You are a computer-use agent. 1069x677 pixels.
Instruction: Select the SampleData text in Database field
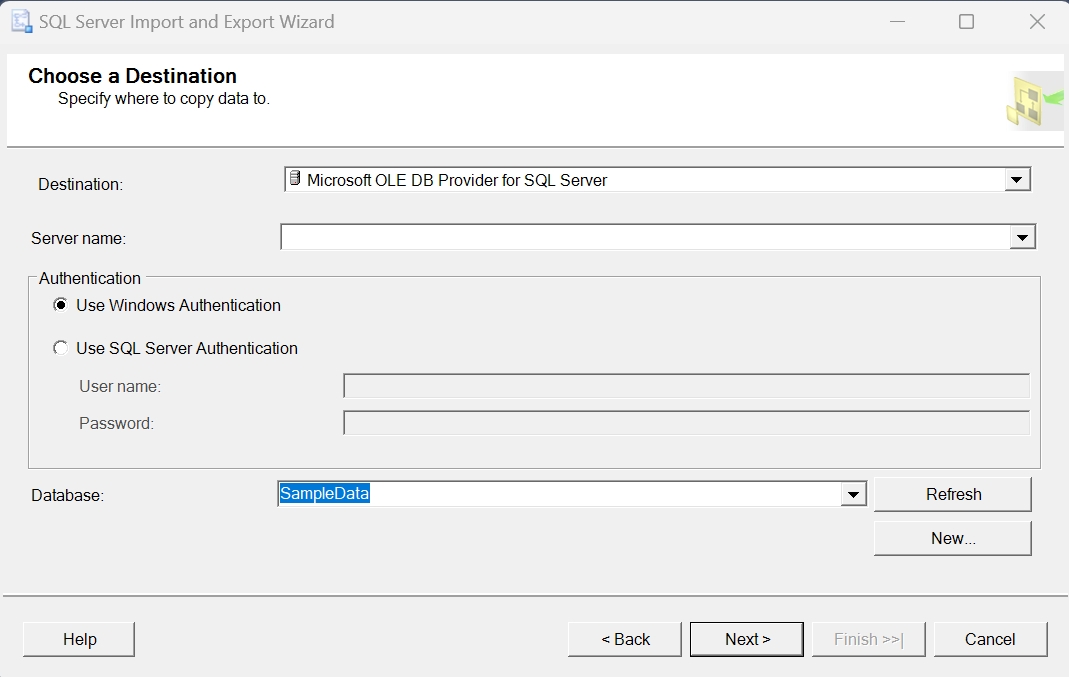(x=322, y=494)
